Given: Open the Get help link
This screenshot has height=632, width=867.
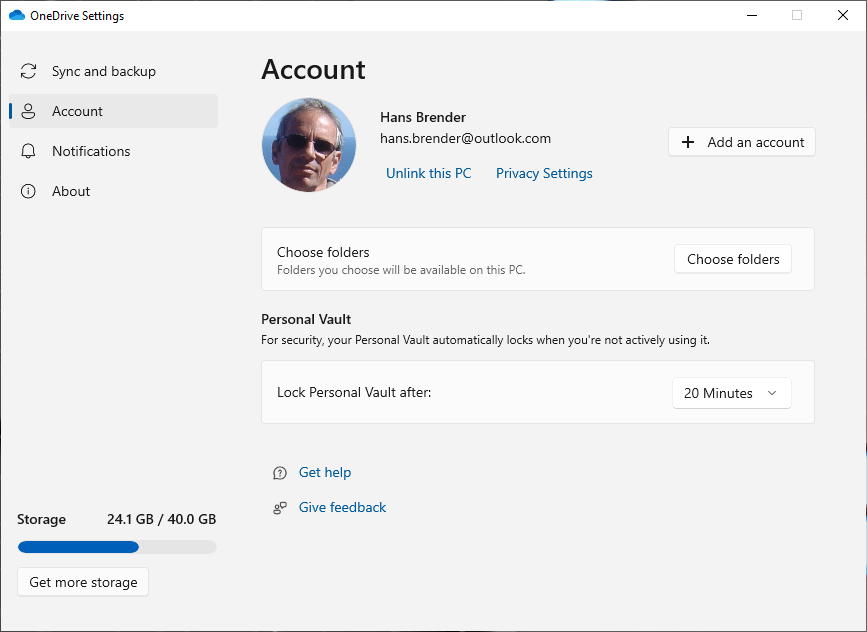Looking at the screenshot, I should click(325, 473).
